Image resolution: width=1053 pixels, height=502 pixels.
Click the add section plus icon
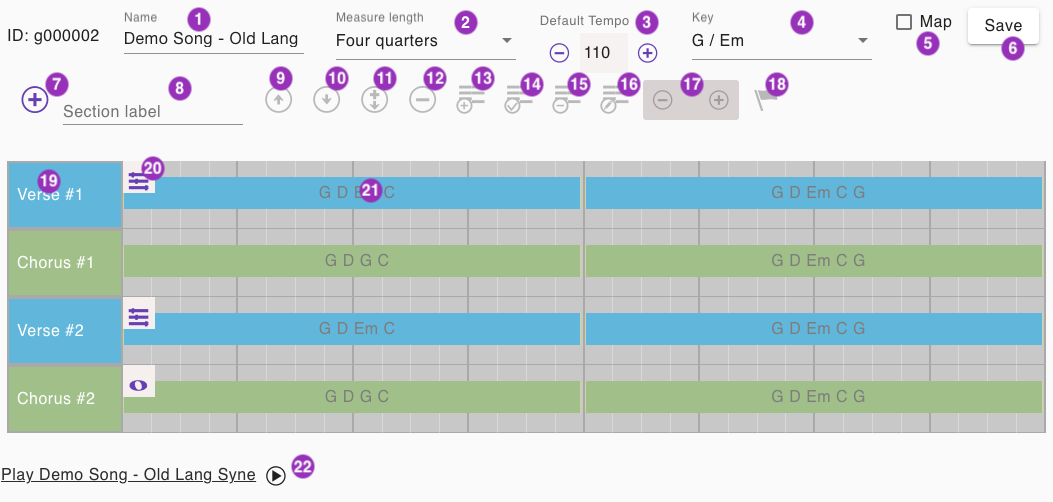click(34, 99)
